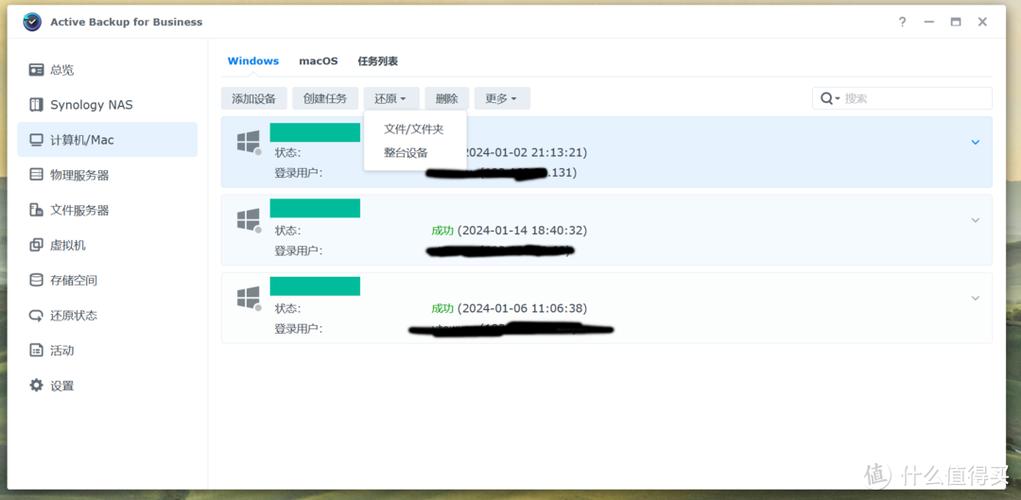
Task: Select the 成功 (2024-01-06 11:06:38) status text
Action: pyautogui.click(x=509, y=309)
